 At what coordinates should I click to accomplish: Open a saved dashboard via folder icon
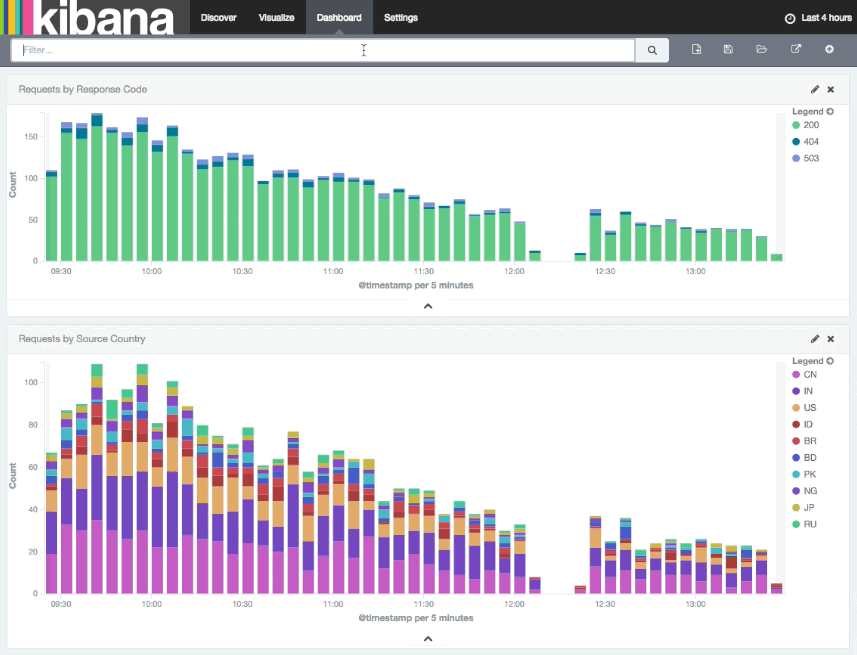[x=761, y=49]
